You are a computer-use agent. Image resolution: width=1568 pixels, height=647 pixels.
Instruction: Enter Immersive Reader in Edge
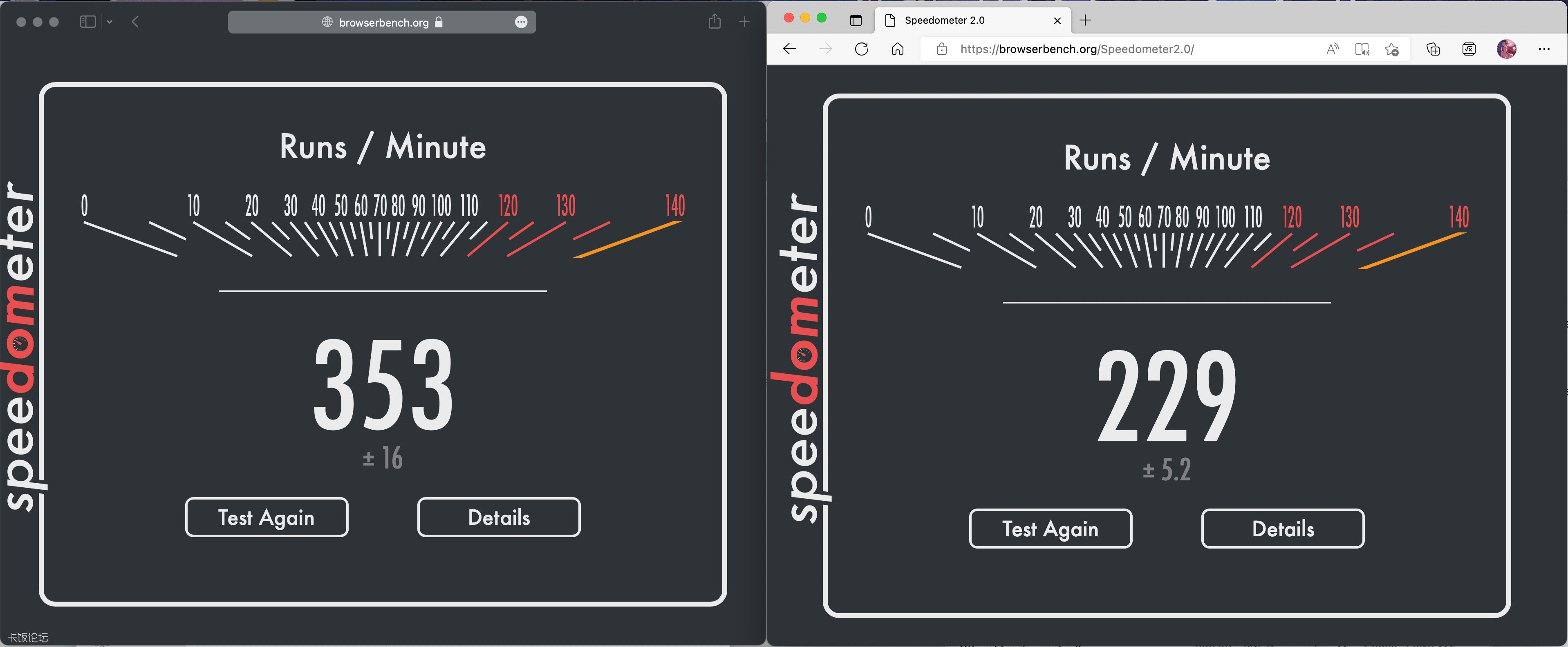pyautogui.click(x=1362, y=49)
